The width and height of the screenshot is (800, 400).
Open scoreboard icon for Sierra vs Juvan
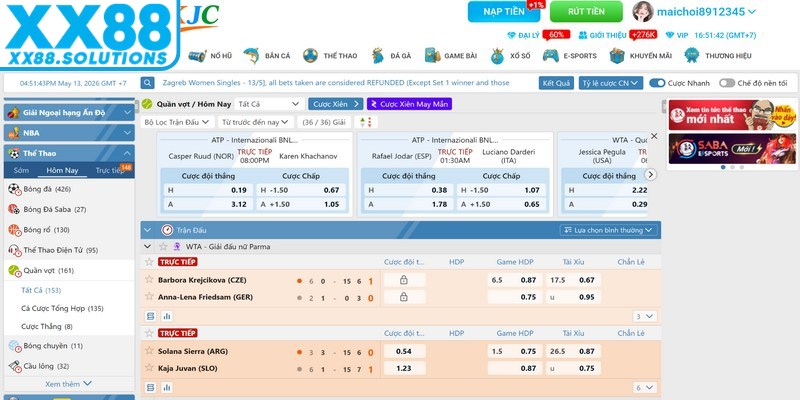pyautogui.click(x=151, y=388)
